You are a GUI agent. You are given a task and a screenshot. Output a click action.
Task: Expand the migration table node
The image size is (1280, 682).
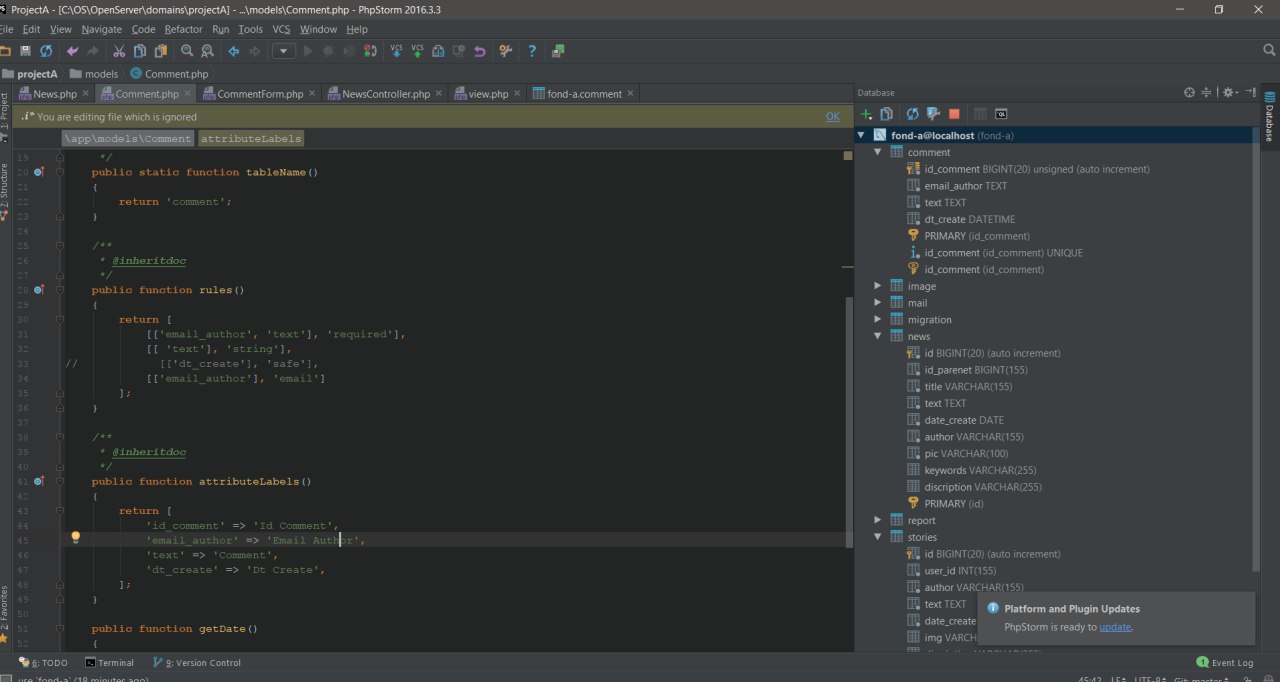click(x=878, y=320)
